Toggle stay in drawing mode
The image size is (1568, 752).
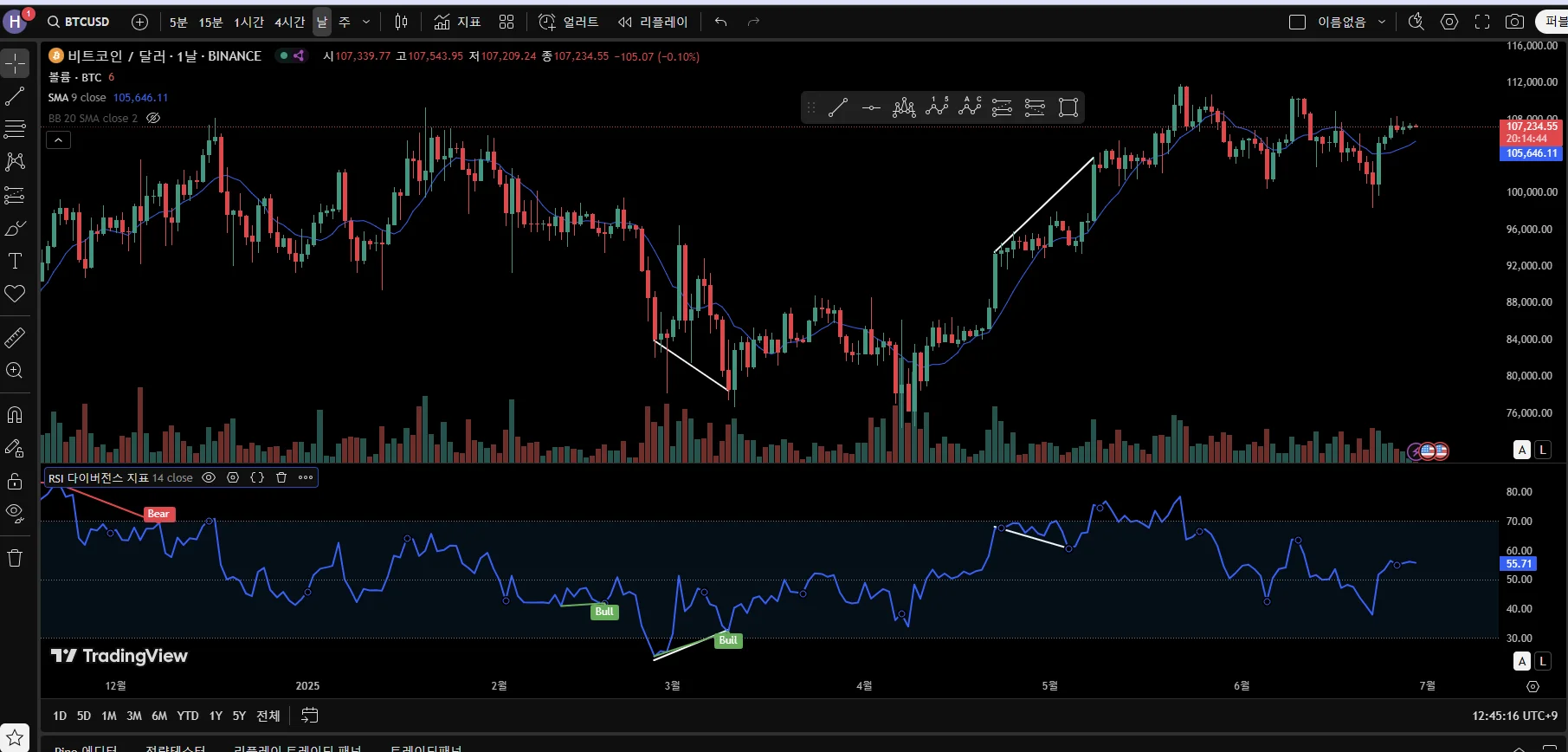pyautogui.click(x=15, y=448)
